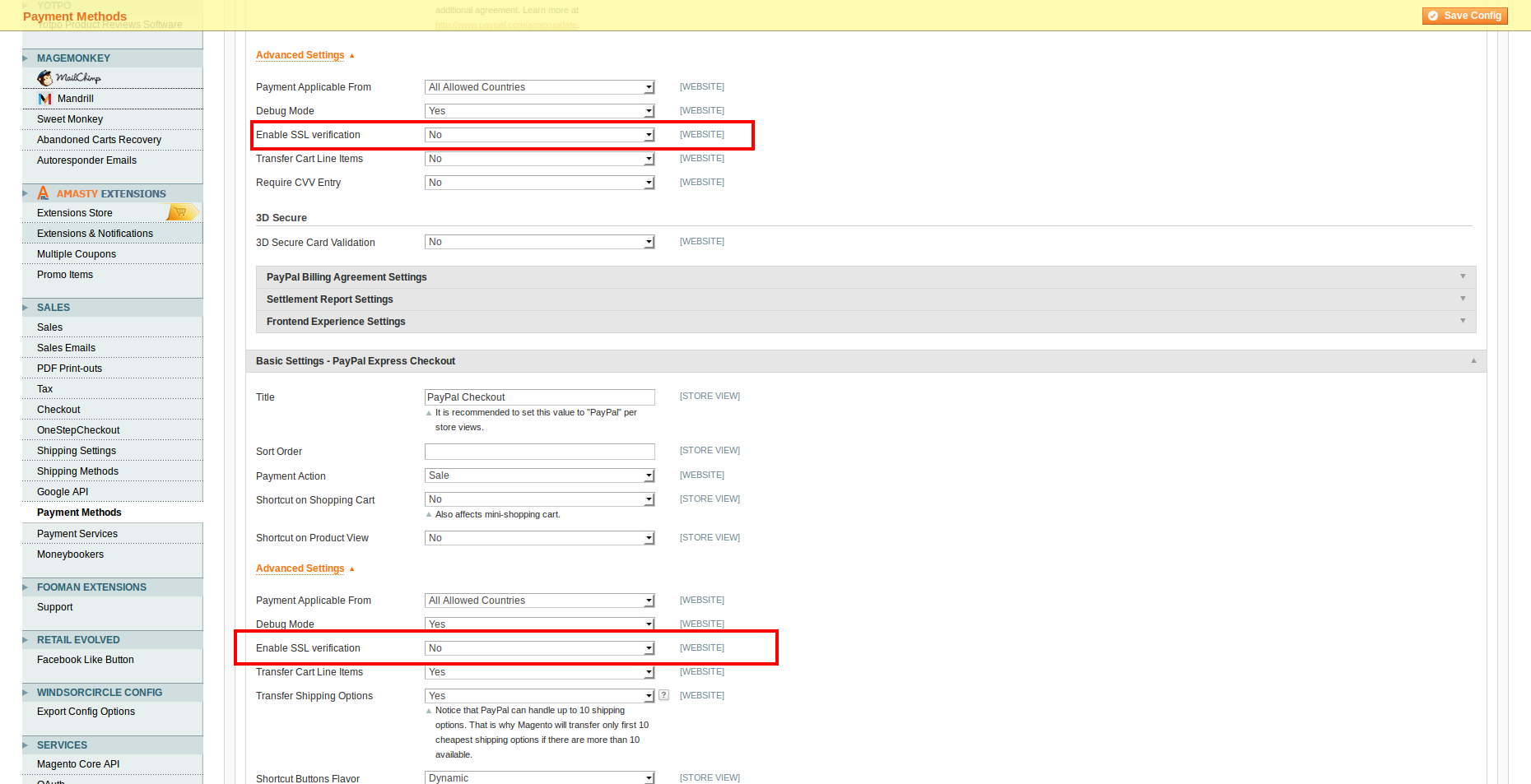The height and width of the screenshot is (784, 1531).
Task: Open Promo Items settings
Action: pyautogui.click(x=65, y=275)
